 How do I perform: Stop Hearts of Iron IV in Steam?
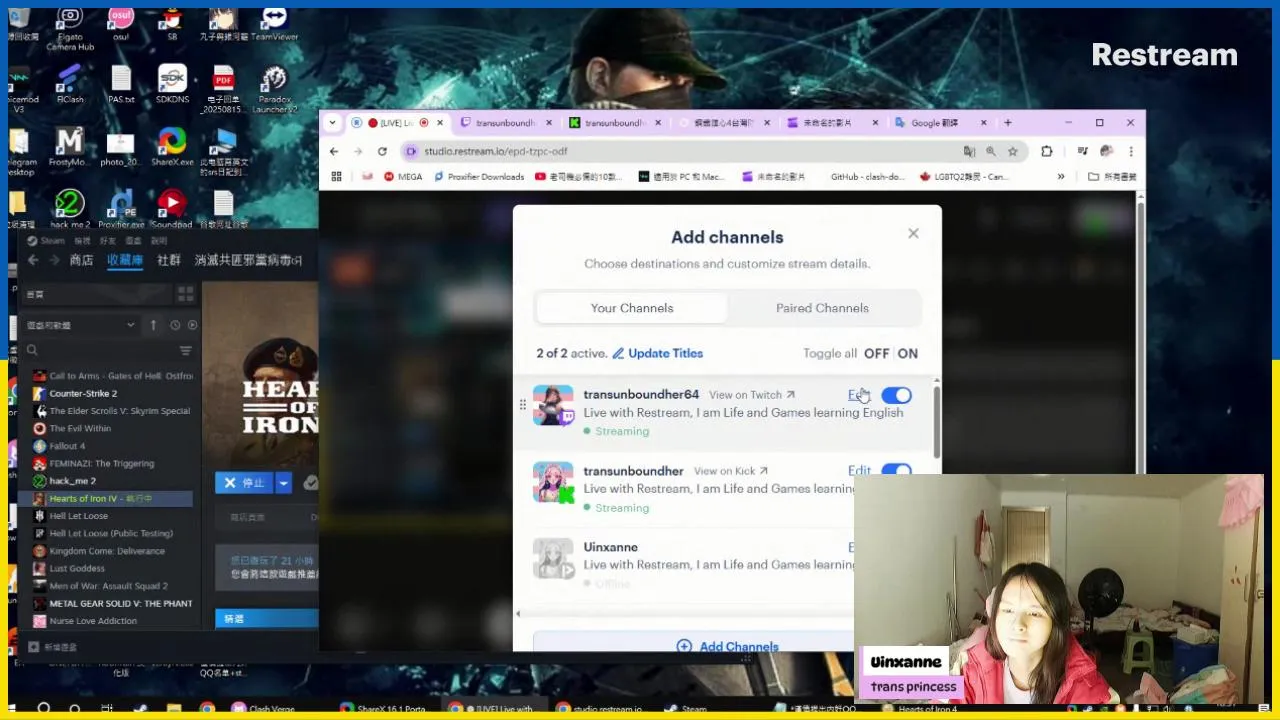click(244, 483)
